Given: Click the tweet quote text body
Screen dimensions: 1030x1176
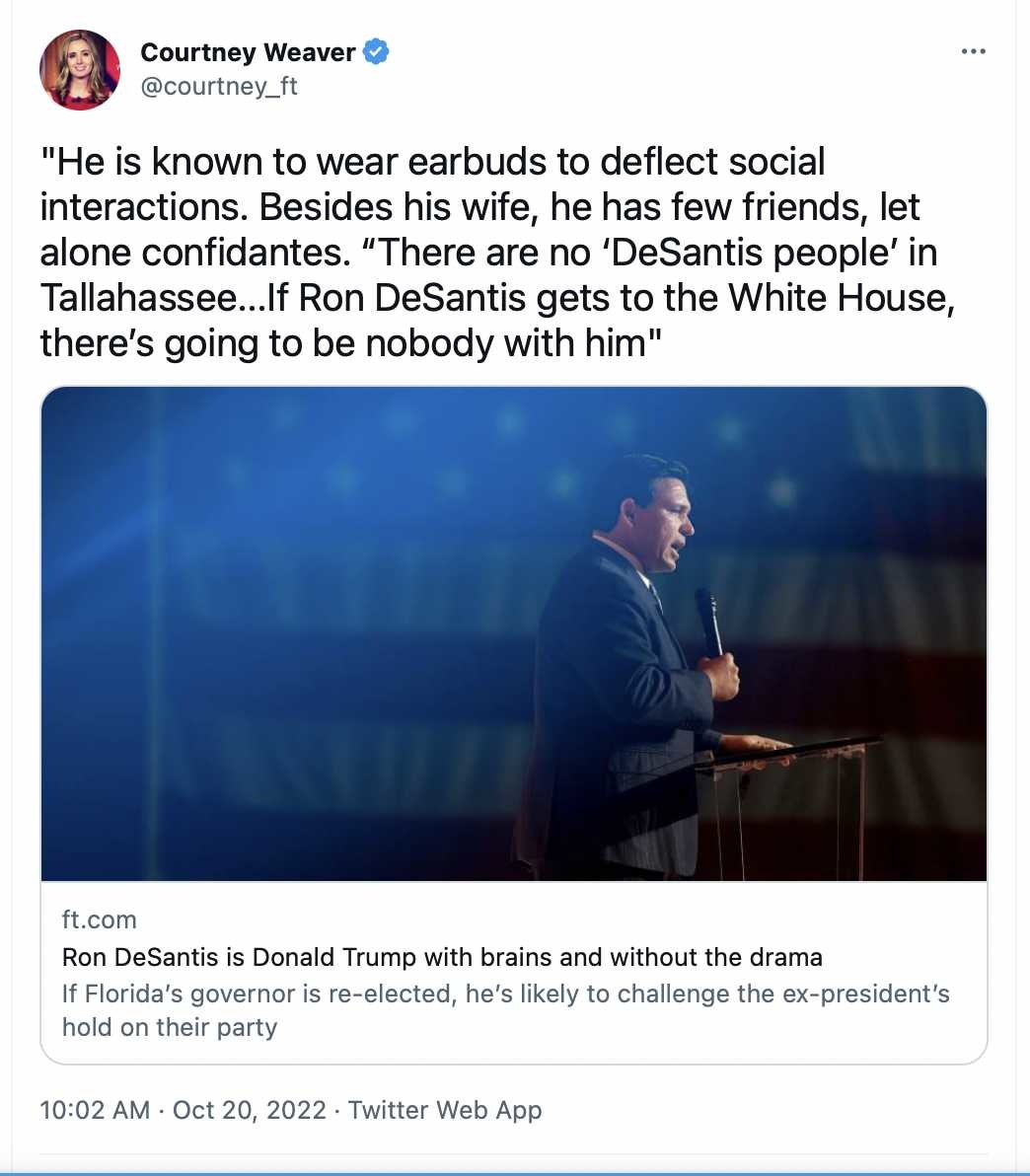Looking at the screenshot, I should [x=497, y=253].
